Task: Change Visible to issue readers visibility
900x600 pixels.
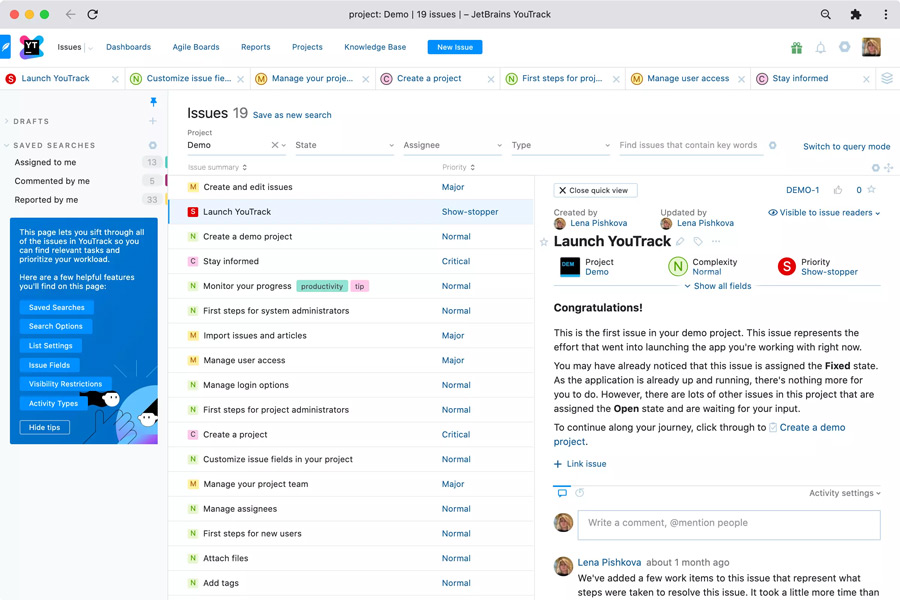Action: click(x=824, y=212)
